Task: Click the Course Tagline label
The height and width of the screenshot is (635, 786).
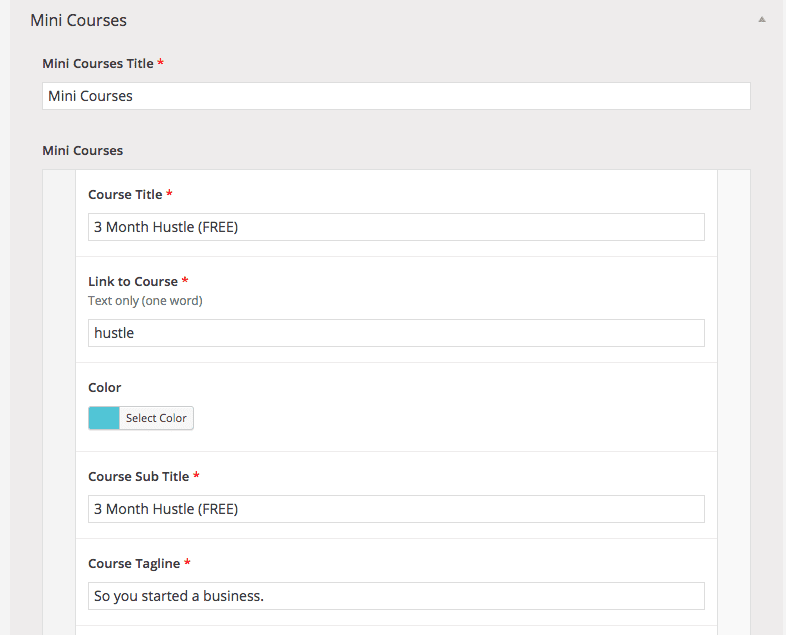Action: (x=134, y=564)
